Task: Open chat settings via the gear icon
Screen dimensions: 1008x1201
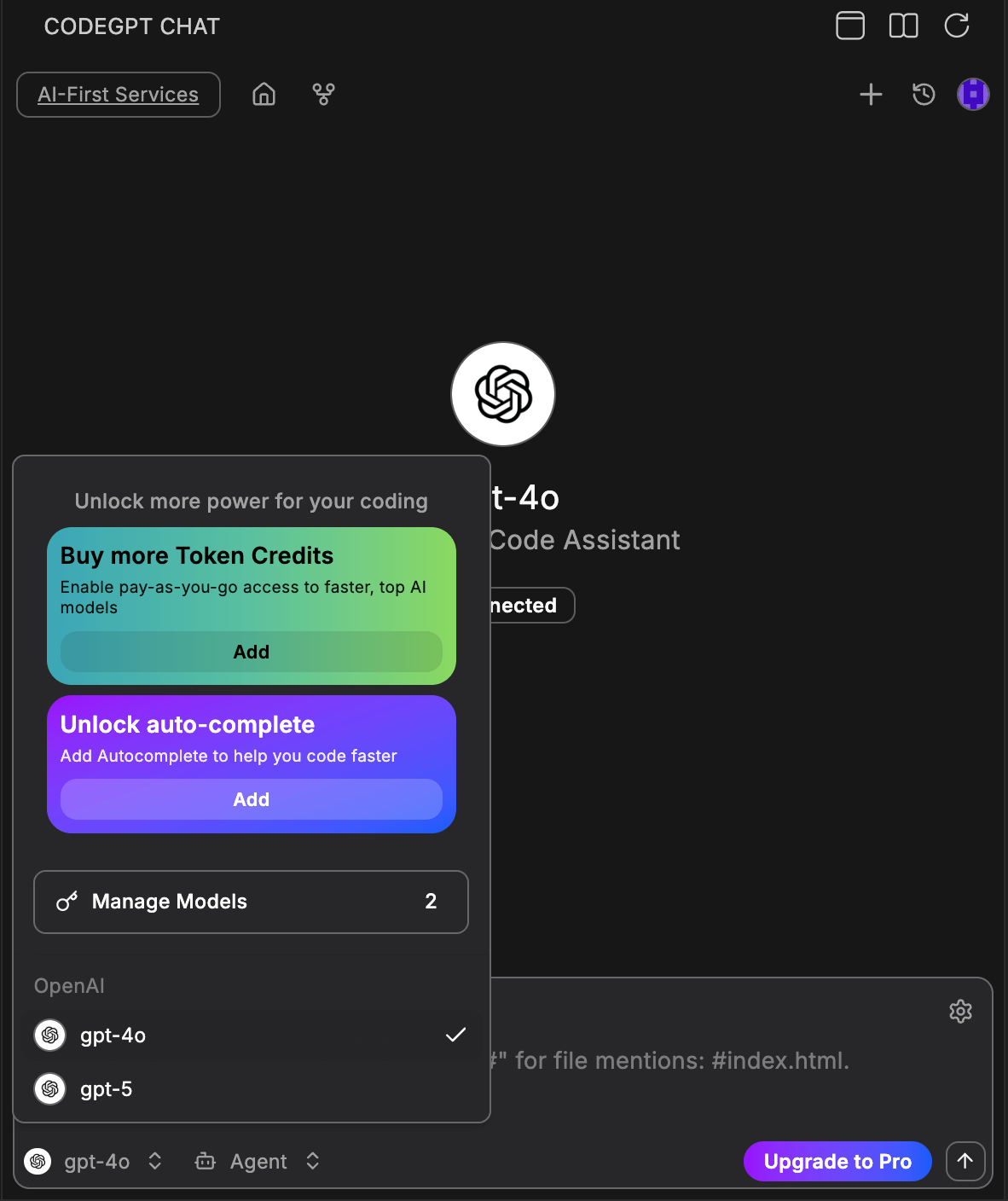Action: click(960, 1012)
